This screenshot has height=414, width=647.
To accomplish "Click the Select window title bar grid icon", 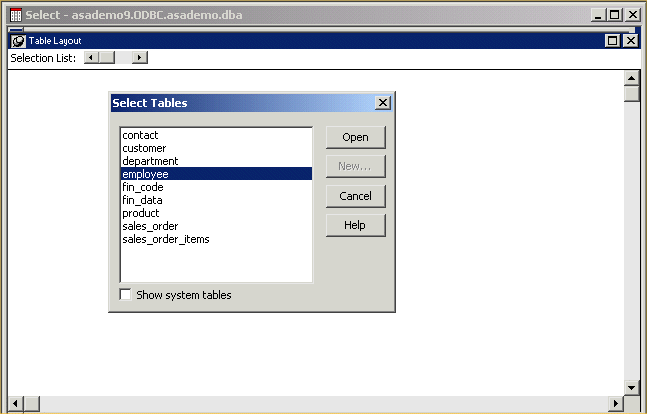I will (16, 15).
